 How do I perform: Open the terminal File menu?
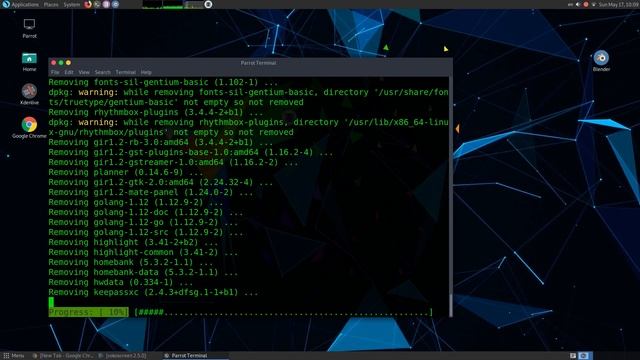point(55,72)
